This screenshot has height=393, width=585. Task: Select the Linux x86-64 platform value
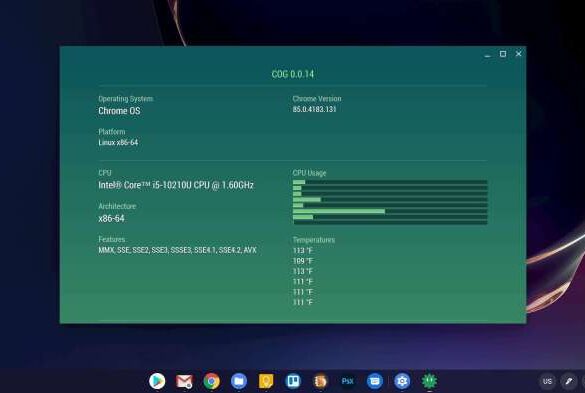coord(118,143)
